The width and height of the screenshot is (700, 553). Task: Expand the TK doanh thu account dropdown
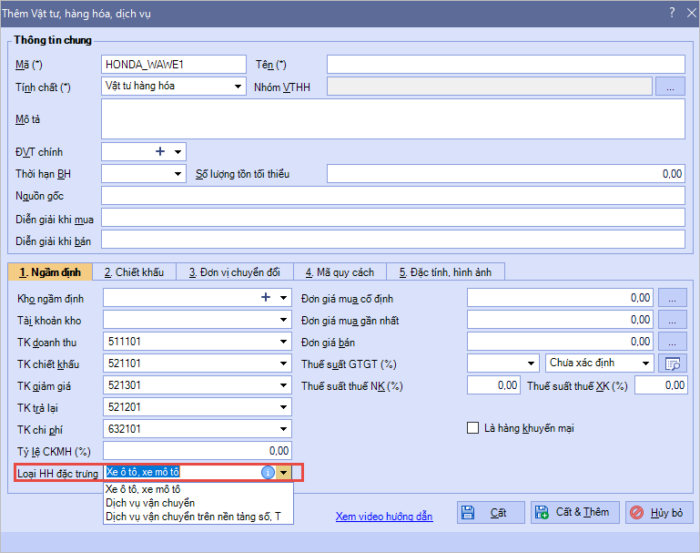point(284,342)
